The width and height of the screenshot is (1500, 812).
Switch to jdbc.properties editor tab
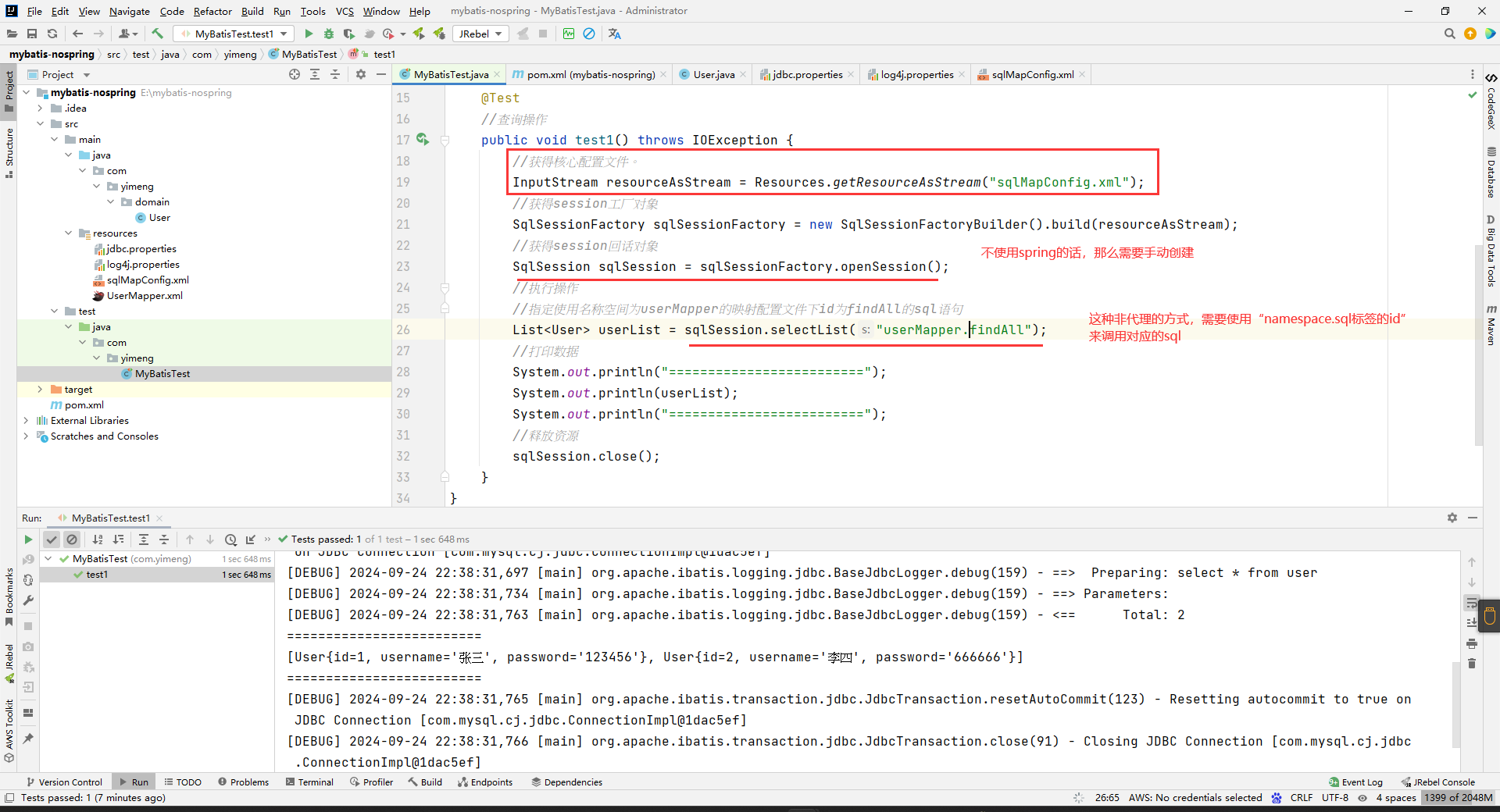pyautogui.click(x=807, y=74)
